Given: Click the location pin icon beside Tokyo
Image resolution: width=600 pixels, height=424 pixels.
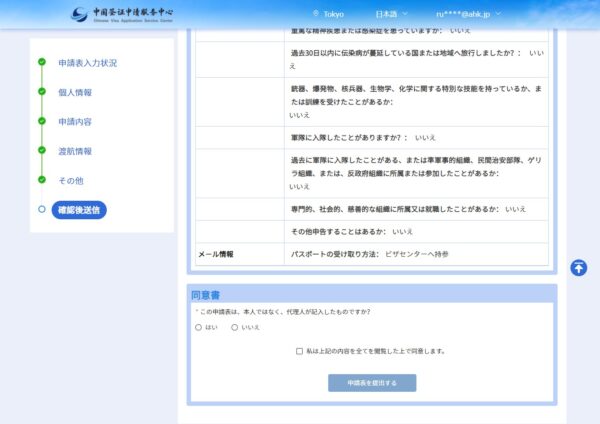Looking at the screenshot, I should [316, 14].
